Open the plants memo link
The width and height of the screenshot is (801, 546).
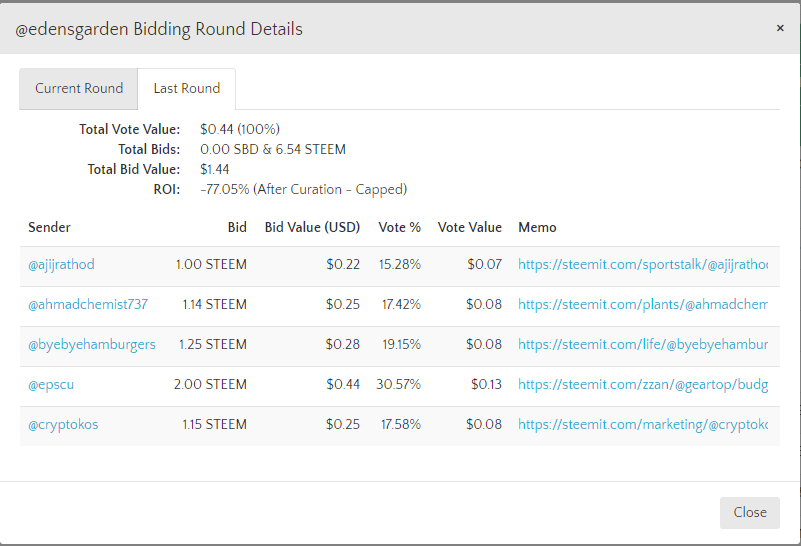click(x=643, y=305)
